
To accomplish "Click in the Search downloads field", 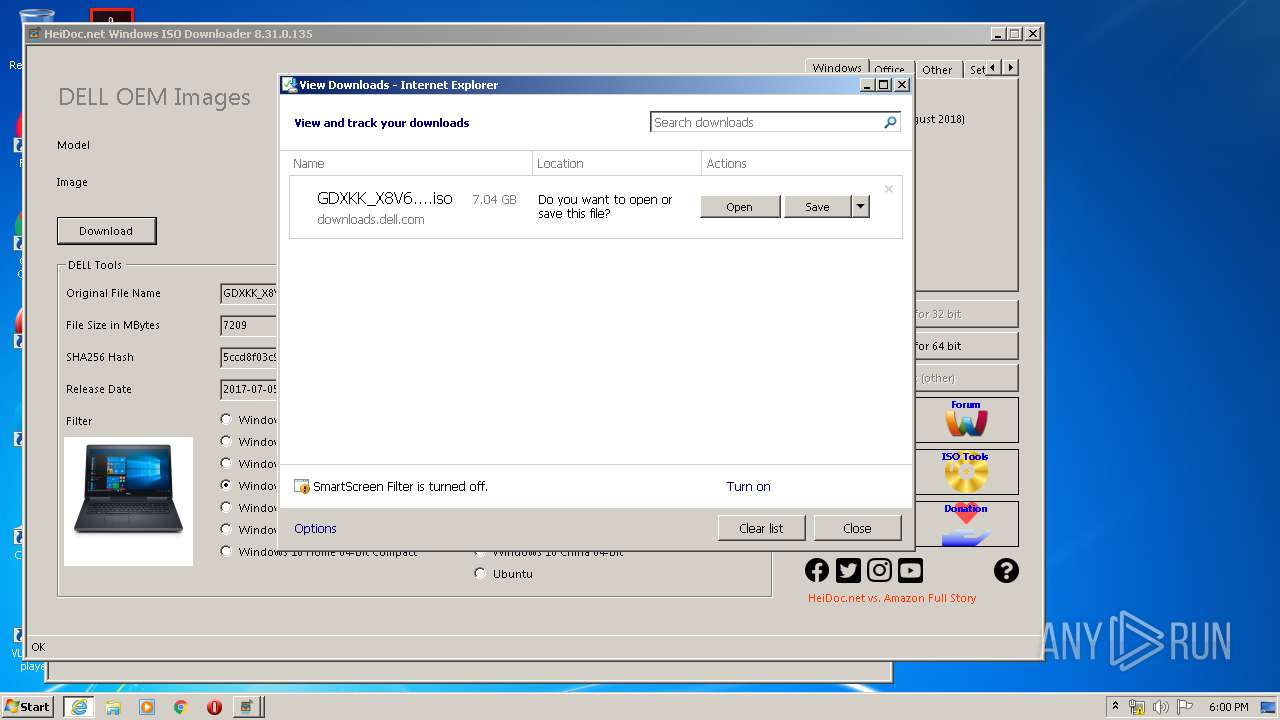I will [x=766, y=122].
